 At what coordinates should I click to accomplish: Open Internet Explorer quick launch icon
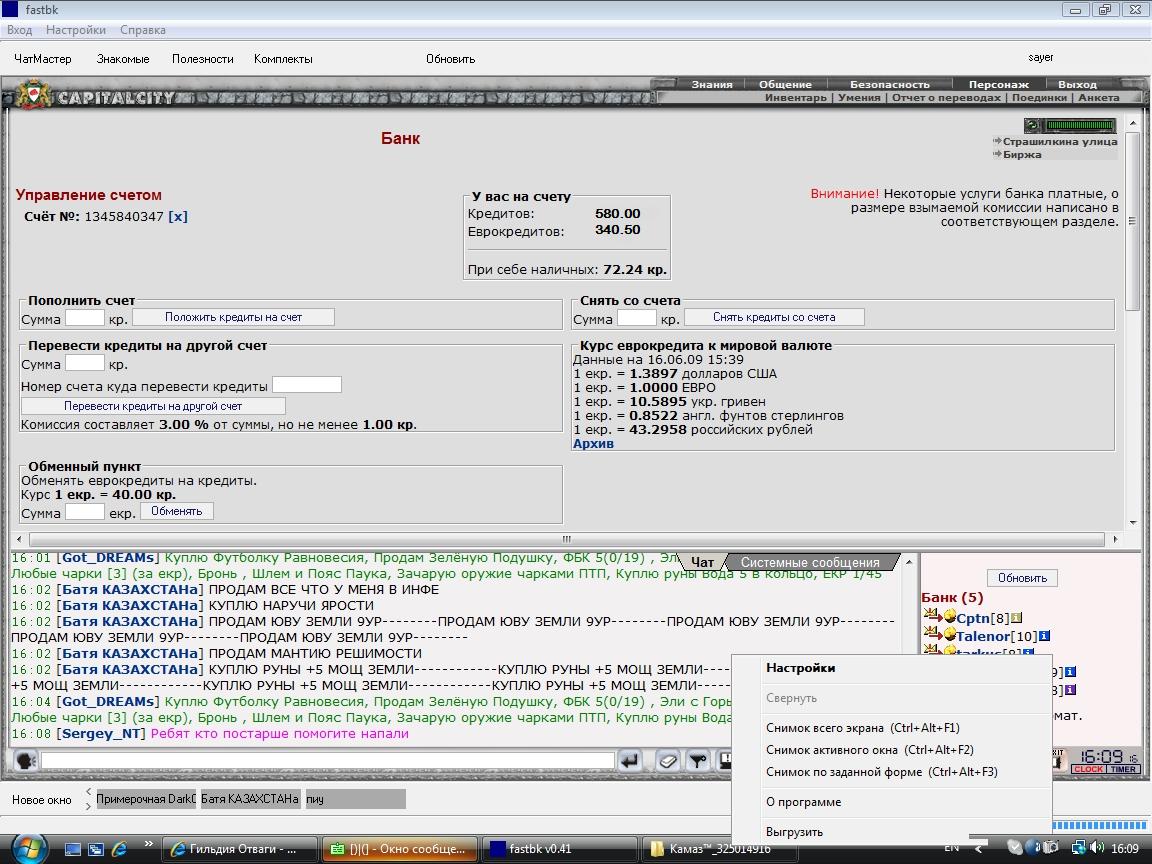[119, 849]
